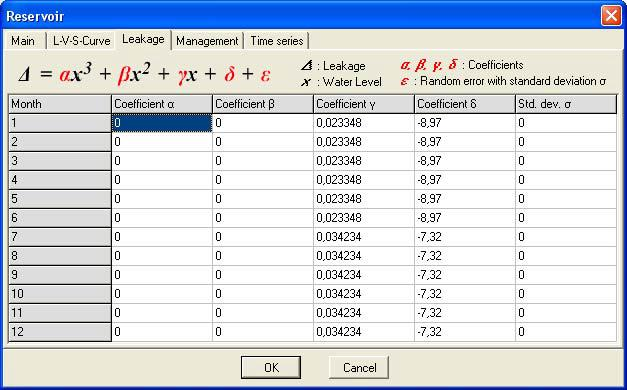Open the Management tab
Viewport: 627px width, 390px height.
tap(207, 41)
